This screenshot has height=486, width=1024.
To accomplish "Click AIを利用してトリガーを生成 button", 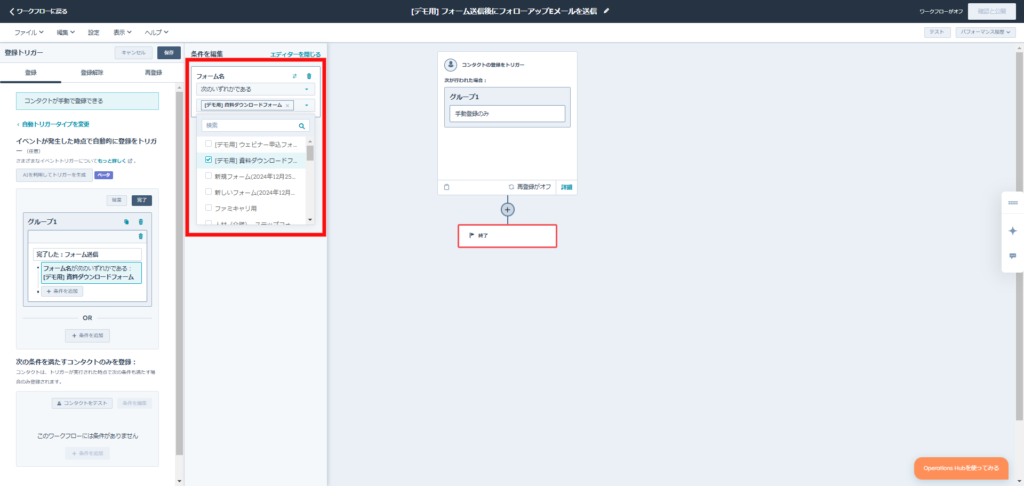I will [x=55, y=175].
